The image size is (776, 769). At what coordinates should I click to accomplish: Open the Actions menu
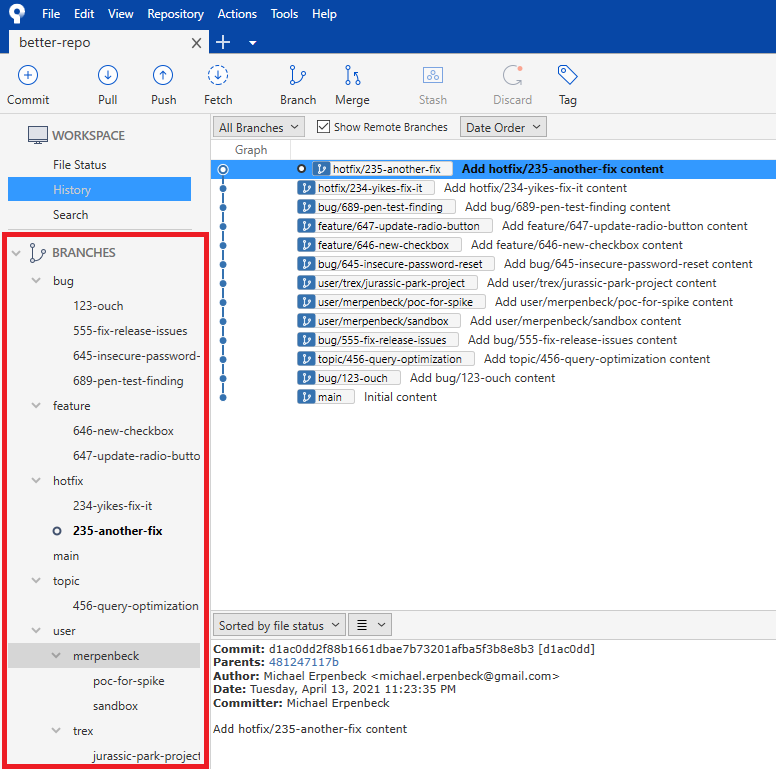(x=237, y=14)
